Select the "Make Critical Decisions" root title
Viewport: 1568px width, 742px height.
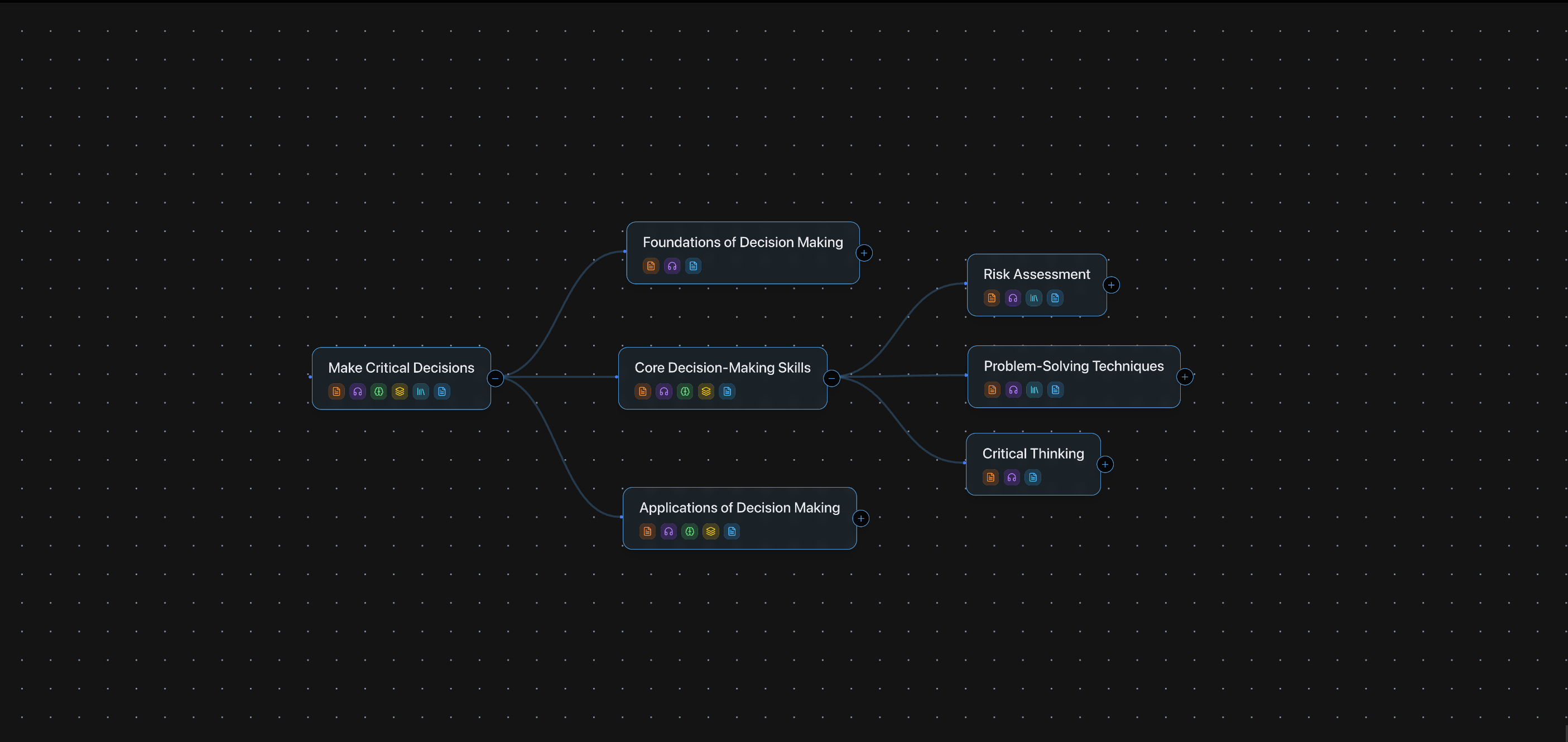pyautogui.click(x=401, y=368)
